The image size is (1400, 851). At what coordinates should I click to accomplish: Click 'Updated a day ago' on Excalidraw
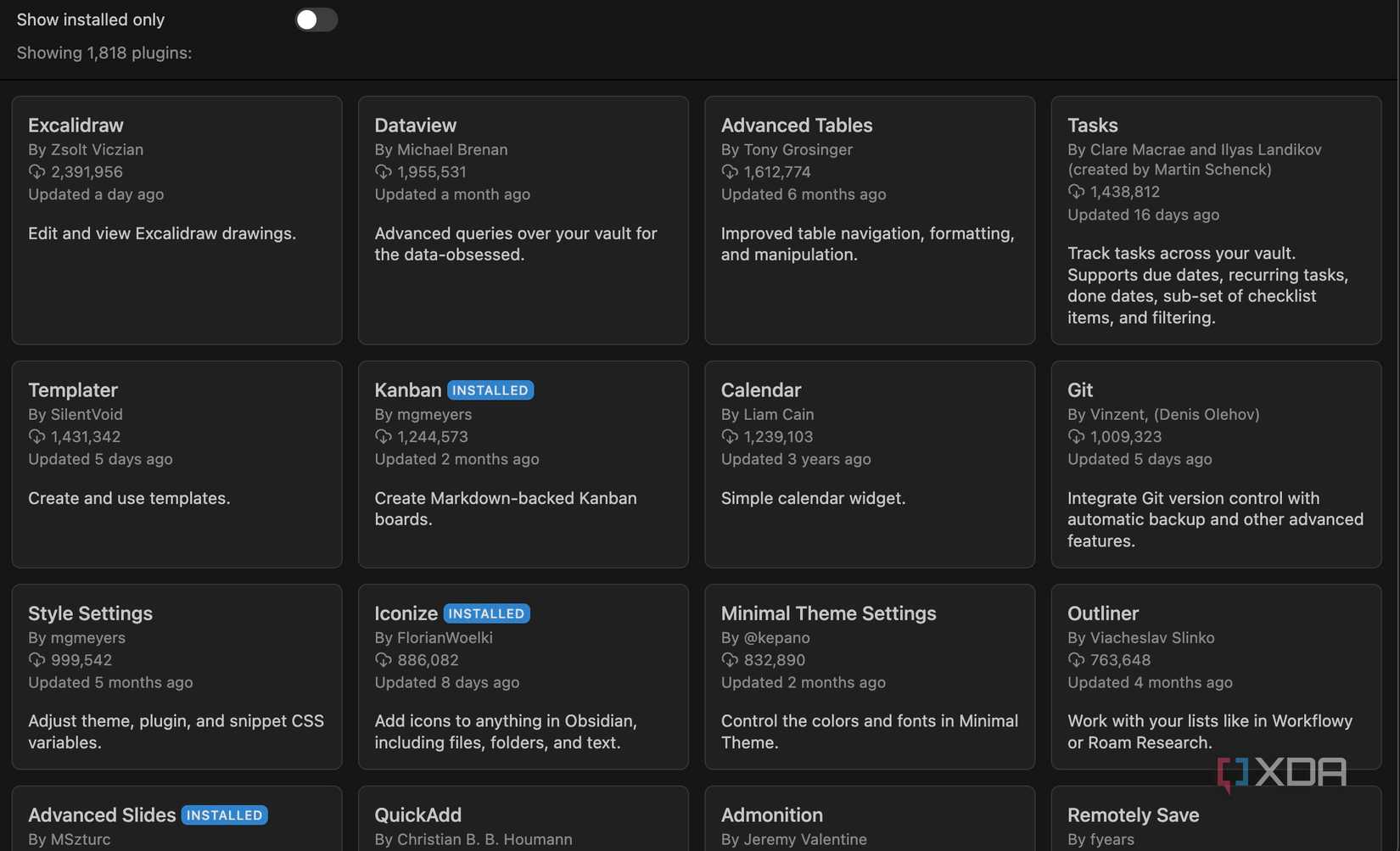click(96, 194)
